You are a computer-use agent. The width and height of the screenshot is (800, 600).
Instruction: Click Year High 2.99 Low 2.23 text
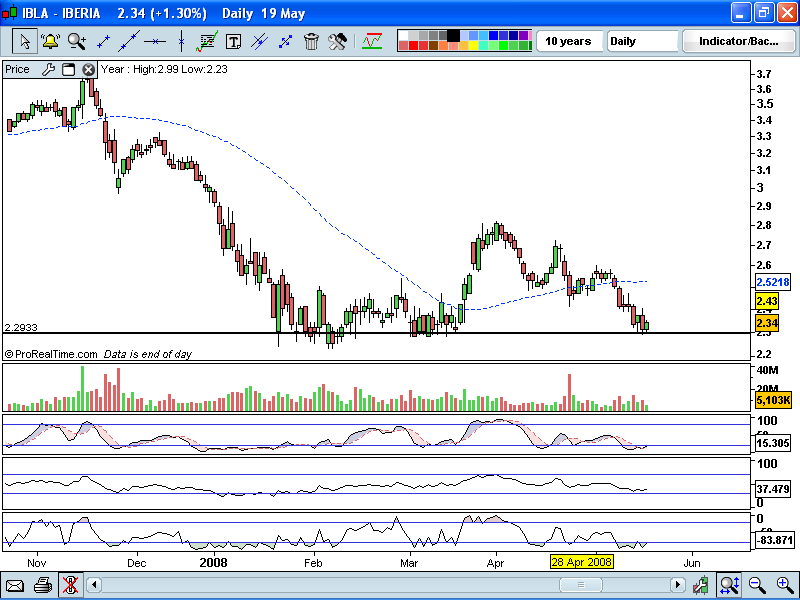point(164,69)
